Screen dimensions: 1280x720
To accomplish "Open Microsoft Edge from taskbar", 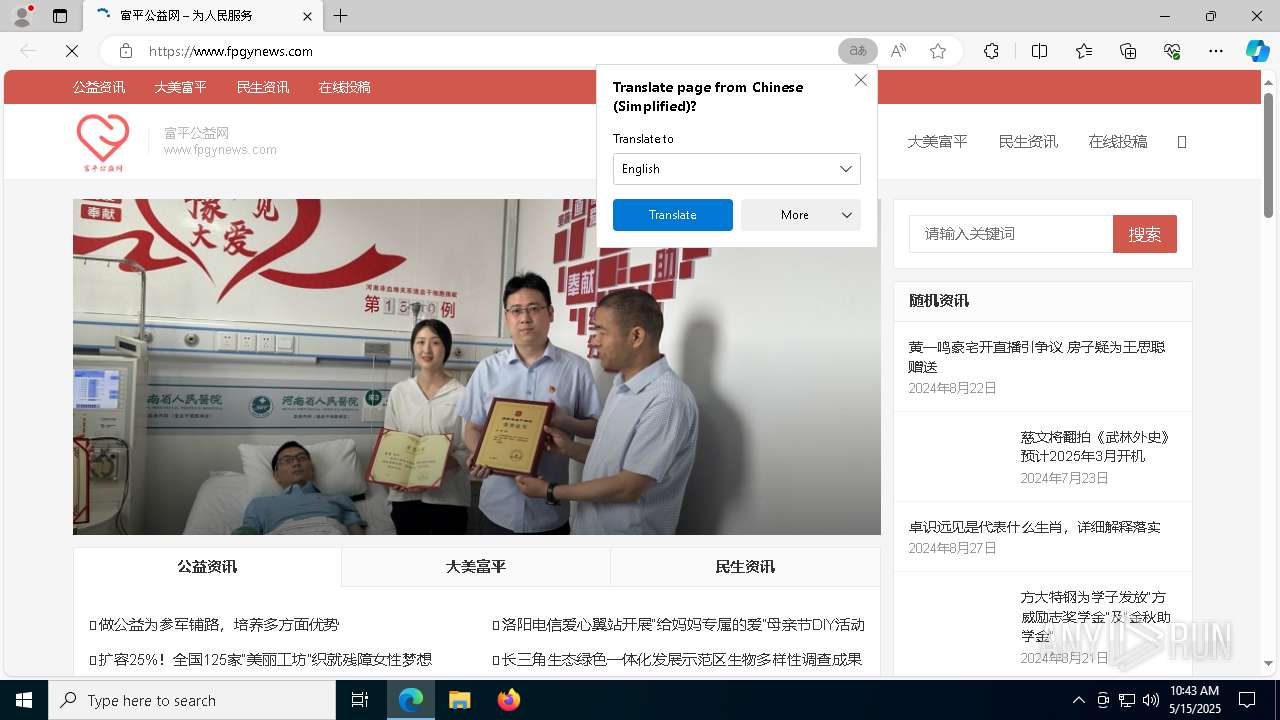I will click(411, 700).
